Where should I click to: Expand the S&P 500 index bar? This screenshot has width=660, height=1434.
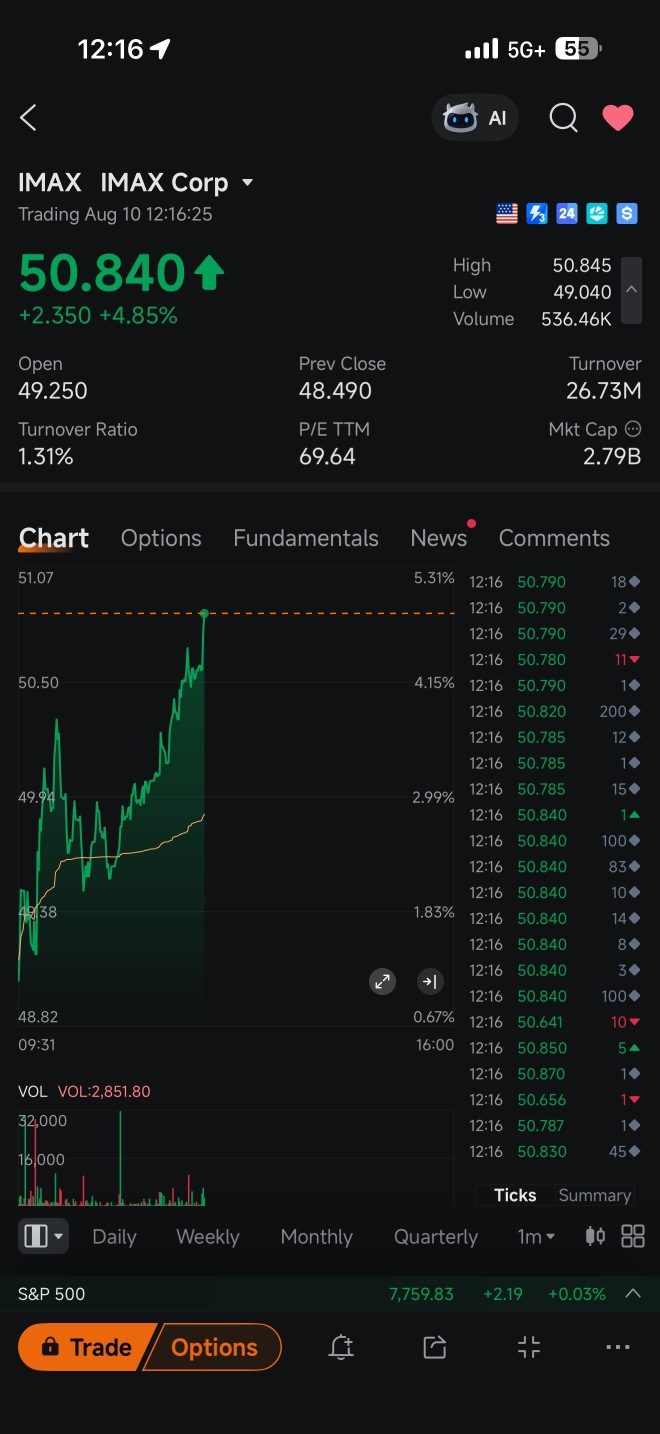click(632, 1293)
